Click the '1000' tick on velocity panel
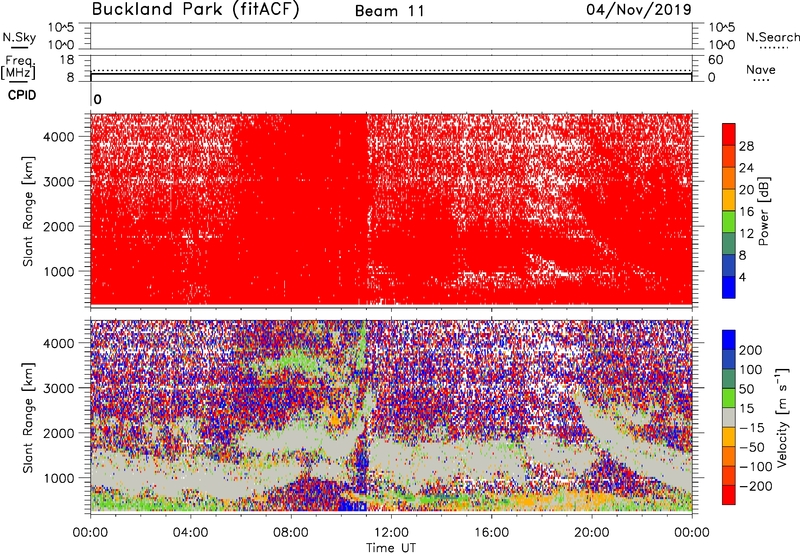 coord(58,478)
